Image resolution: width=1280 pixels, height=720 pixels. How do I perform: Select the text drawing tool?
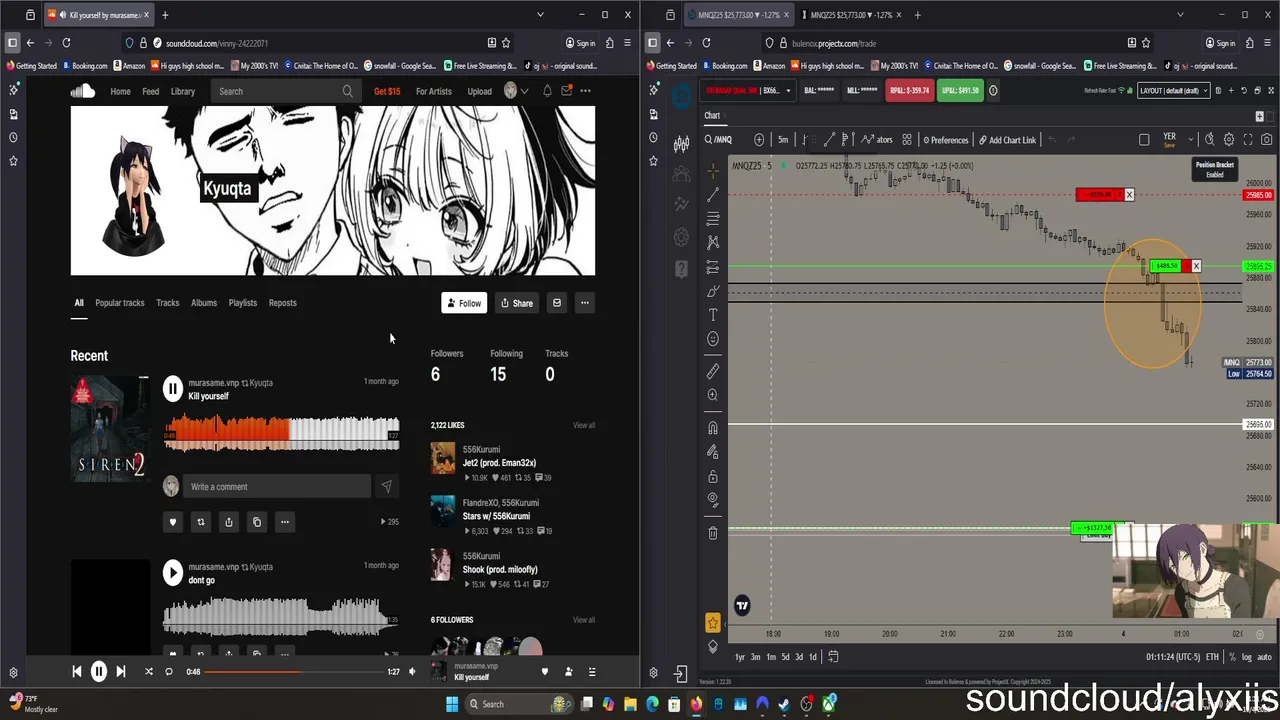(x=713, y=315)
